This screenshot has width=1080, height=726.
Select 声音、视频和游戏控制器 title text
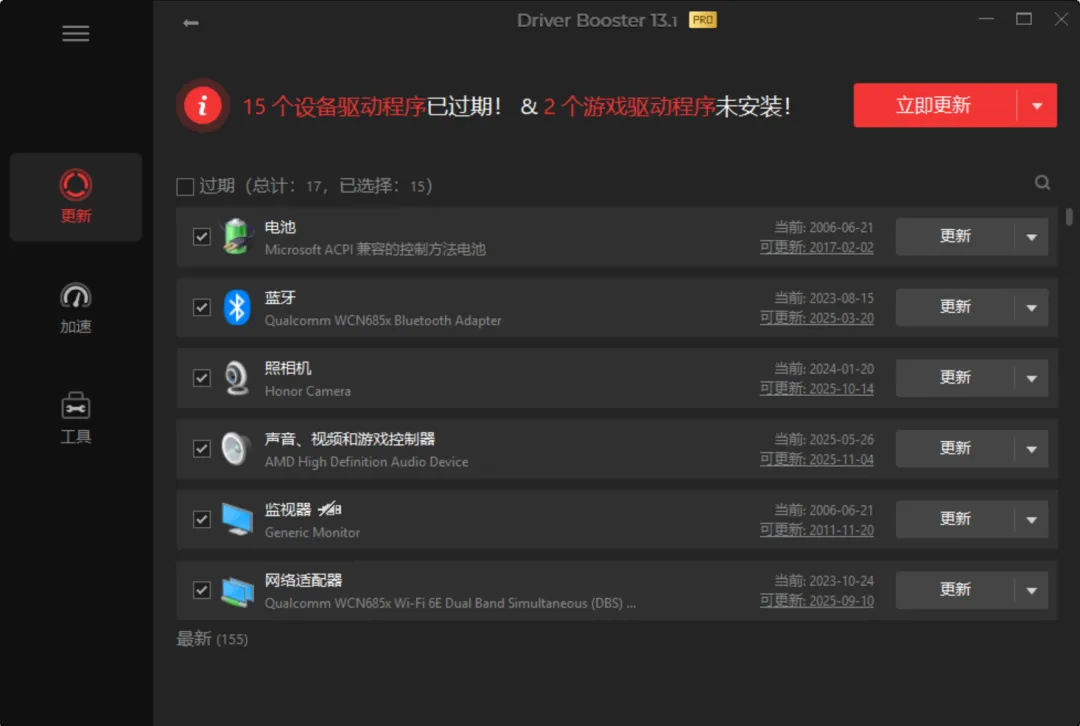pos(350,439)
